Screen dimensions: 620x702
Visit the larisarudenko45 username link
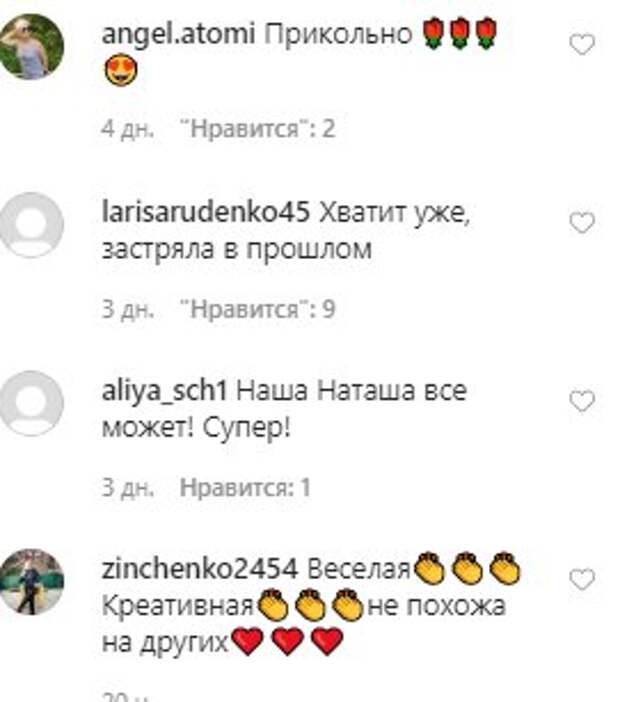205,212
